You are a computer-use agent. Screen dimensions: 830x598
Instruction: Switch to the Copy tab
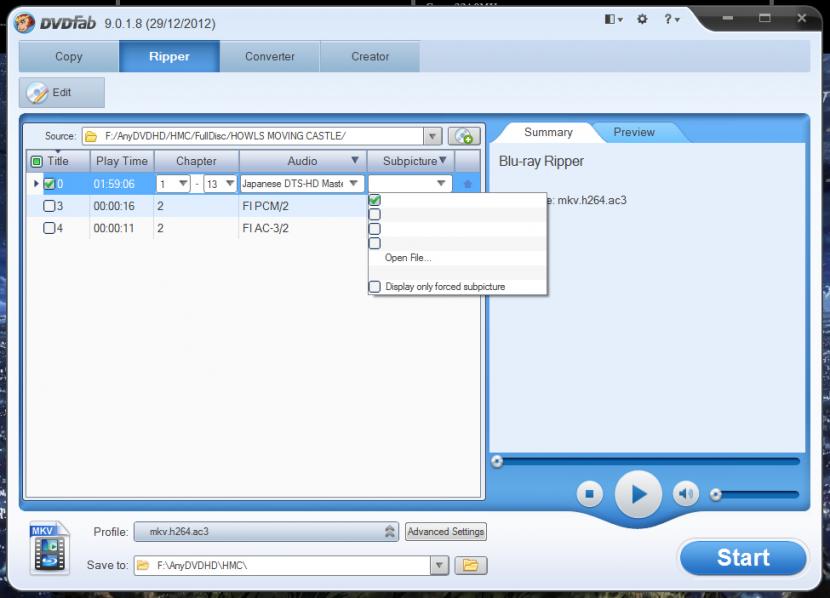(x=69, y=57)
